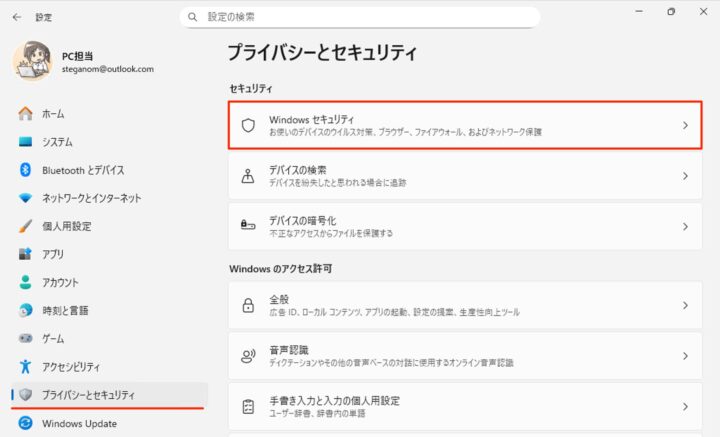The width and height of the screenshot is (720, 437).
Task: Select ホーム in the sidebar
Action: (53, 114)
